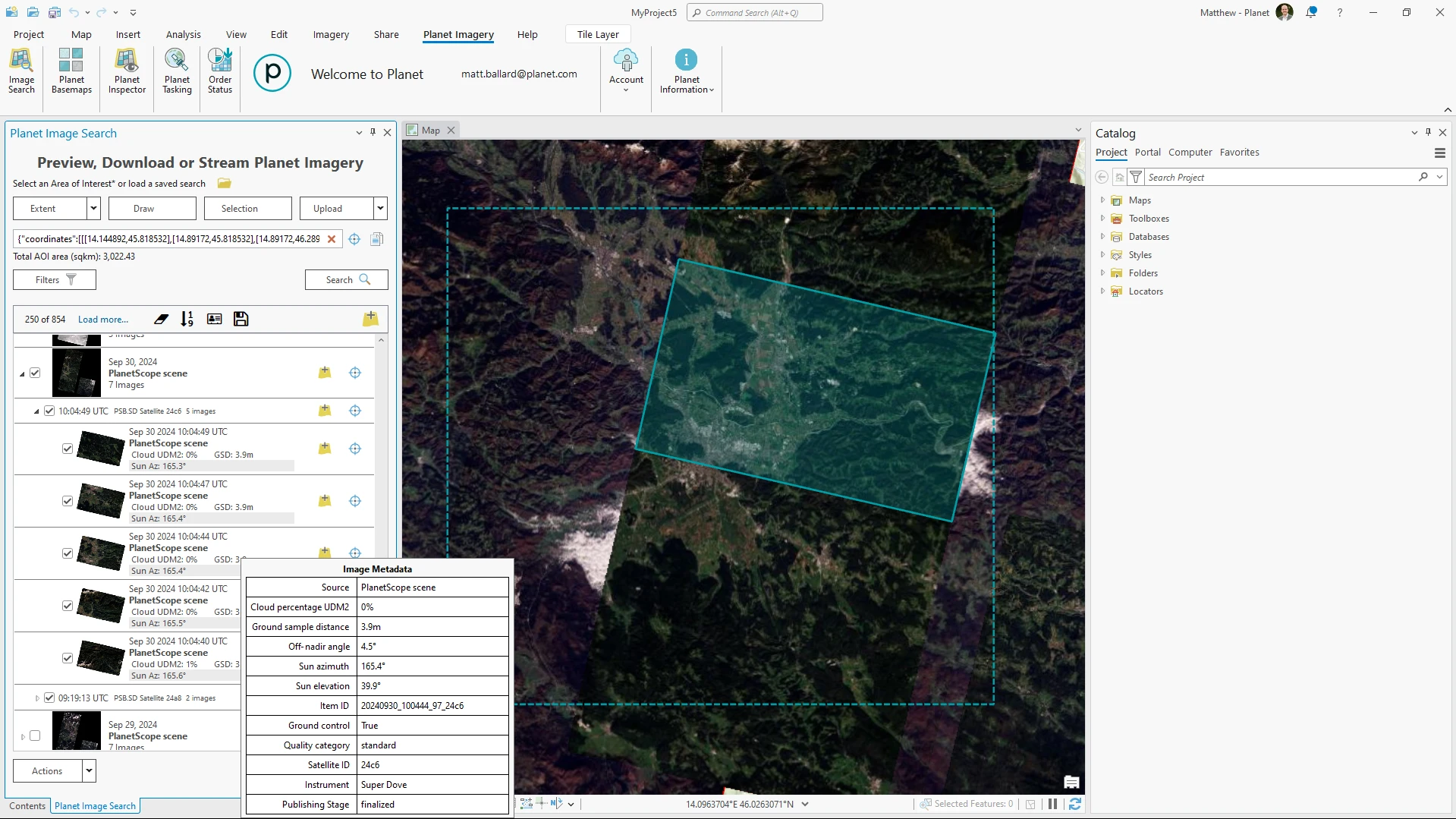Image resolution: width=1456 pixels, height=819 pixels.
Task: Click the Planet logo icon
Action: 272,74
